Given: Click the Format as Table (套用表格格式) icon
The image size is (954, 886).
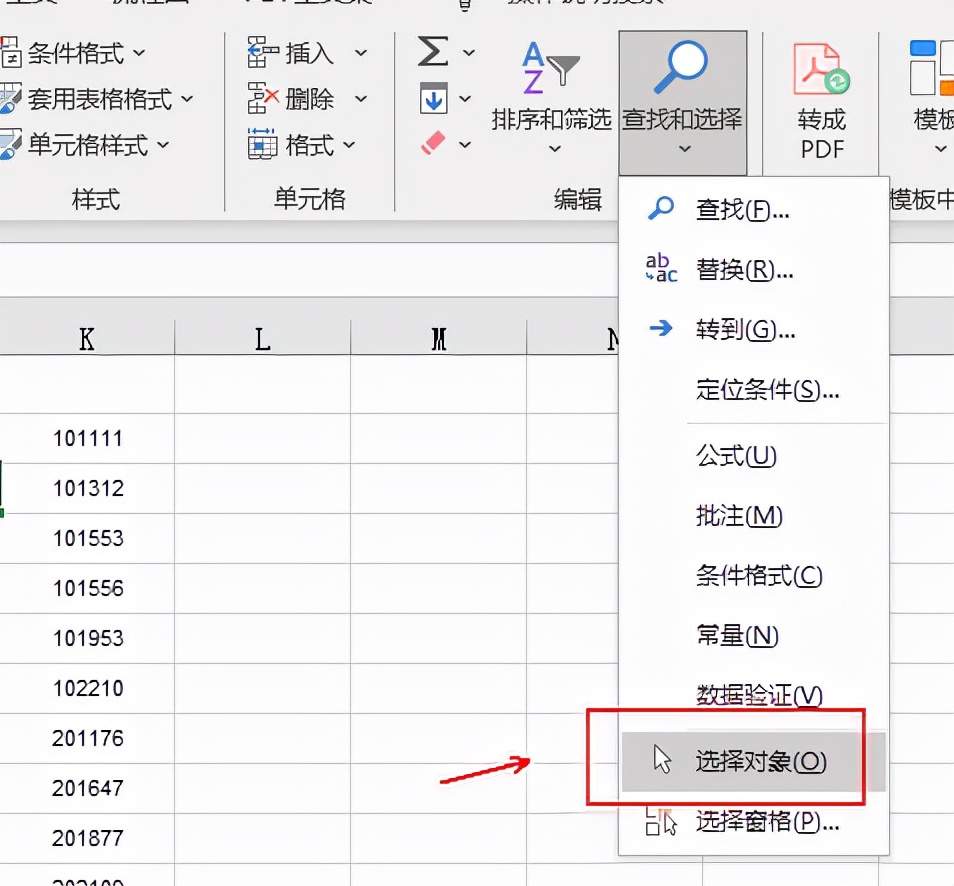Looking at the screenshot, I should coord(10,99).
